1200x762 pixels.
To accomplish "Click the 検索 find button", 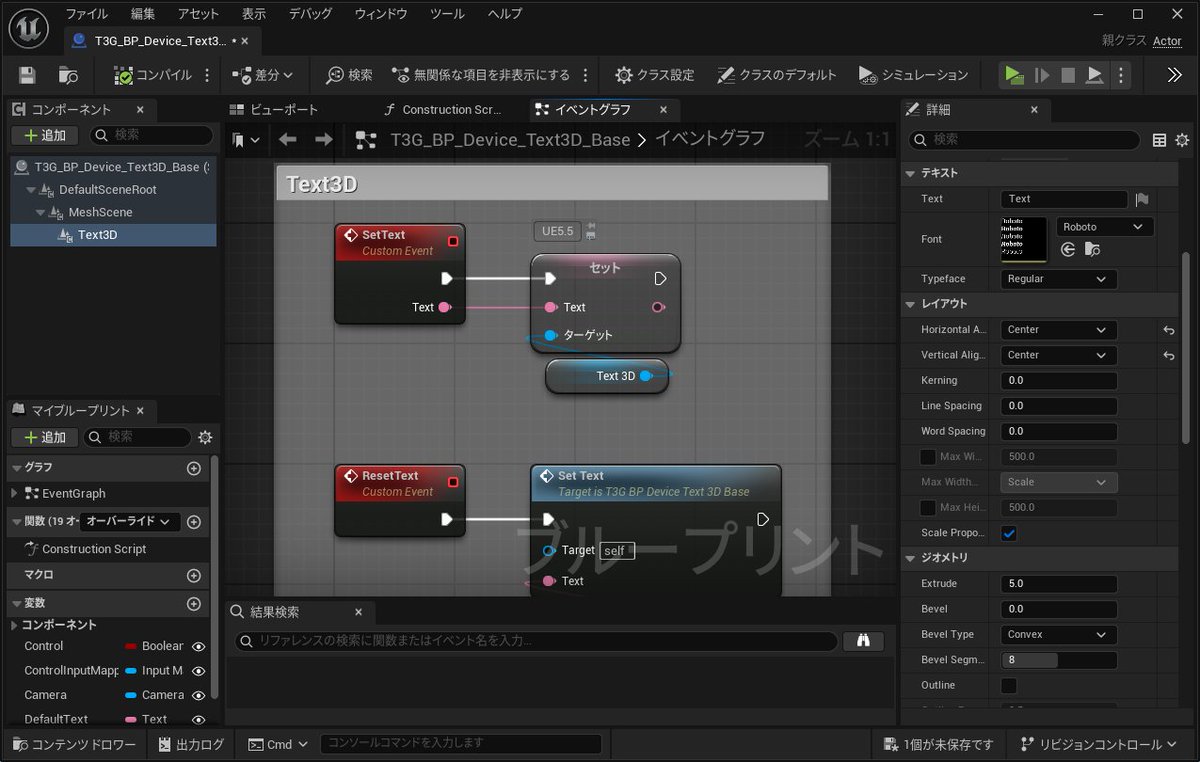I will click(349, 75).
